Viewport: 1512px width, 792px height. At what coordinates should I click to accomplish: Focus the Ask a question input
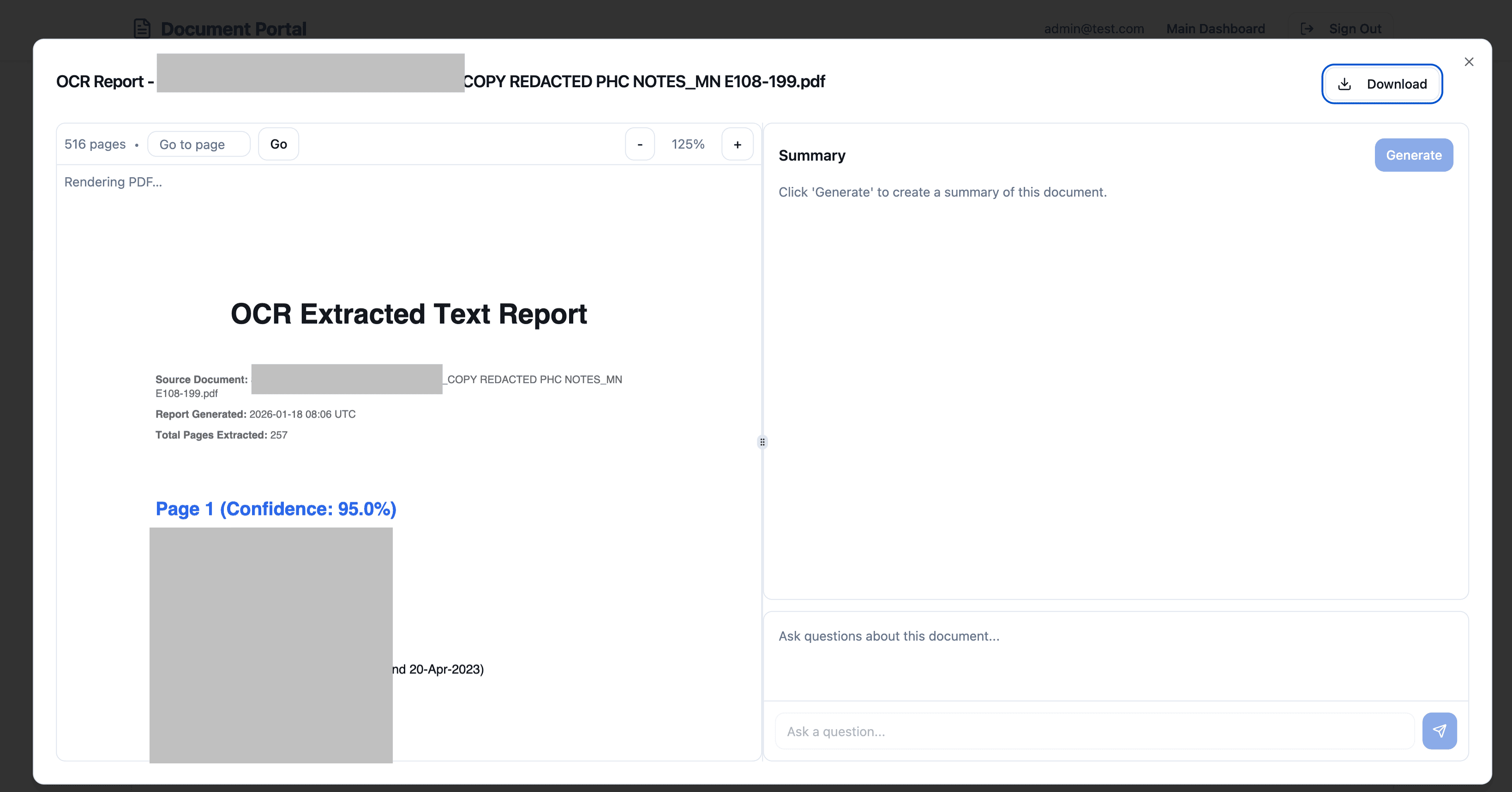pos(1095,731)
